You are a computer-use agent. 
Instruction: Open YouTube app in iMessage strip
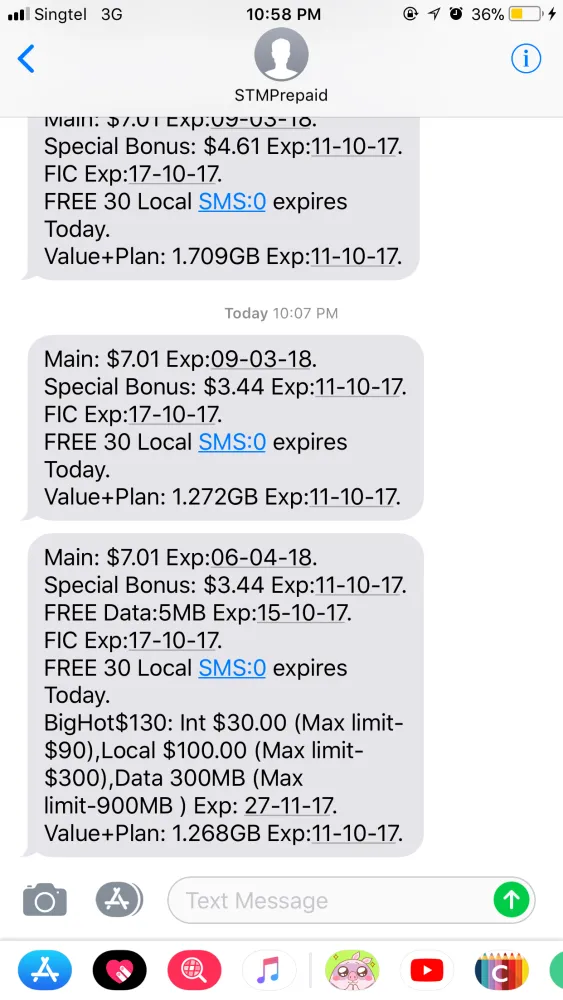(x=427, y=971)
